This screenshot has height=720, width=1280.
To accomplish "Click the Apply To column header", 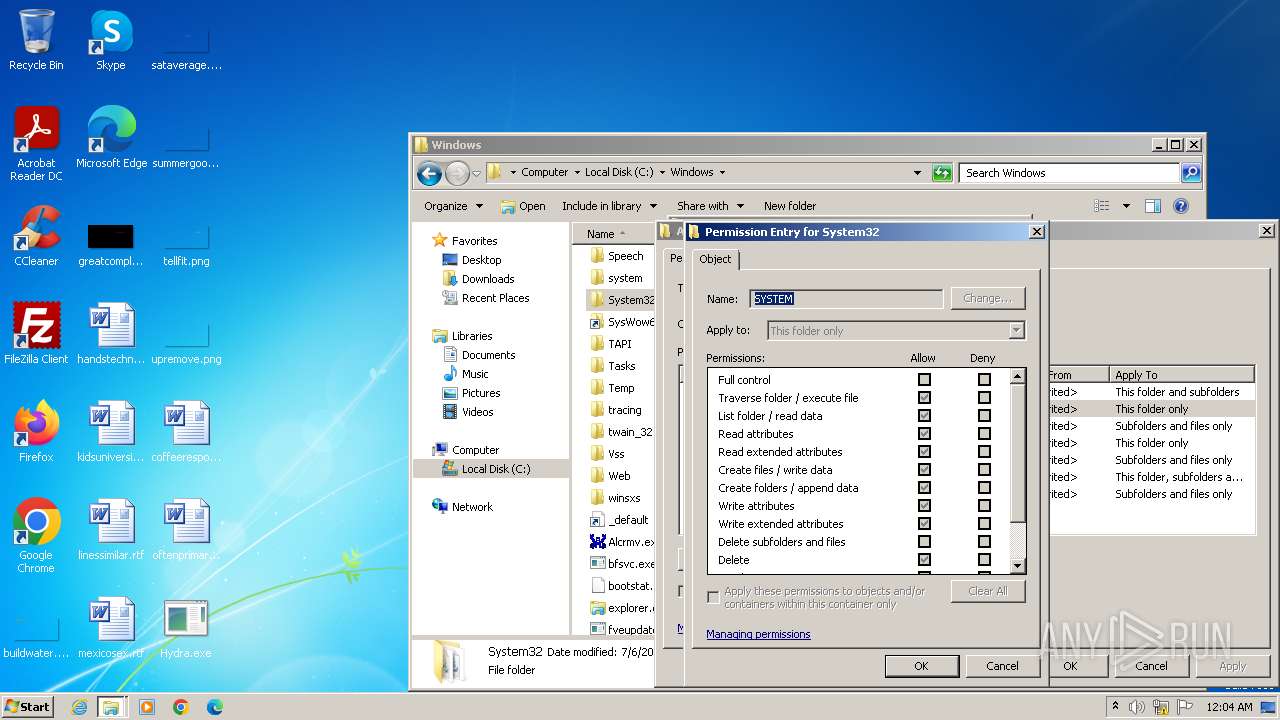I will pos(1181,375).
